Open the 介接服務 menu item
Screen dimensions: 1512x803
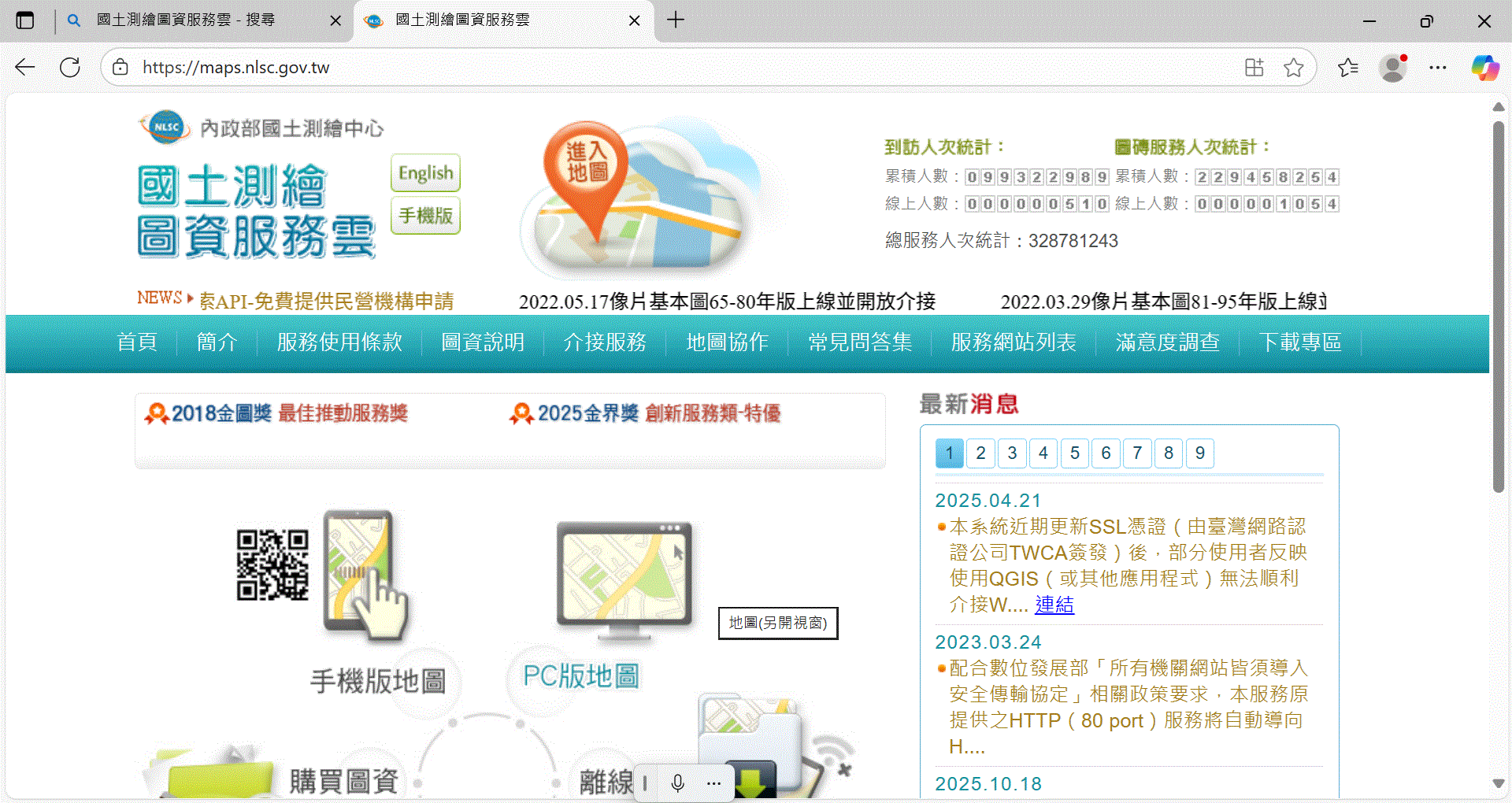(605, 342)
